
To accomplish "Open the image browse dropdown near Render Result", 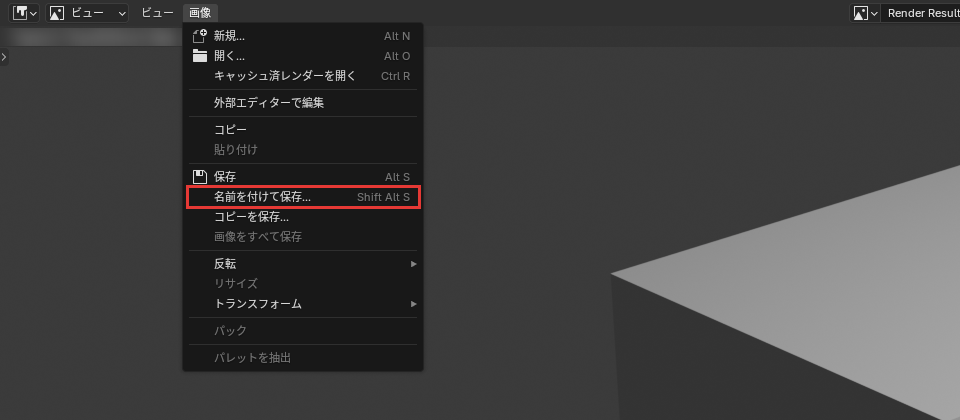I will (866, 13).
